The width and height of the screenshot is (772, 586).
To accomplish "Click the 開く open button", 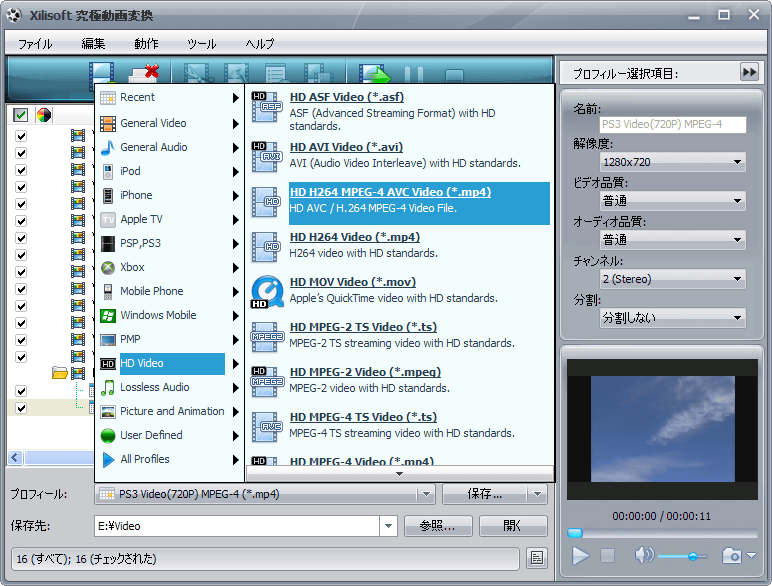I will coord(513,526).
